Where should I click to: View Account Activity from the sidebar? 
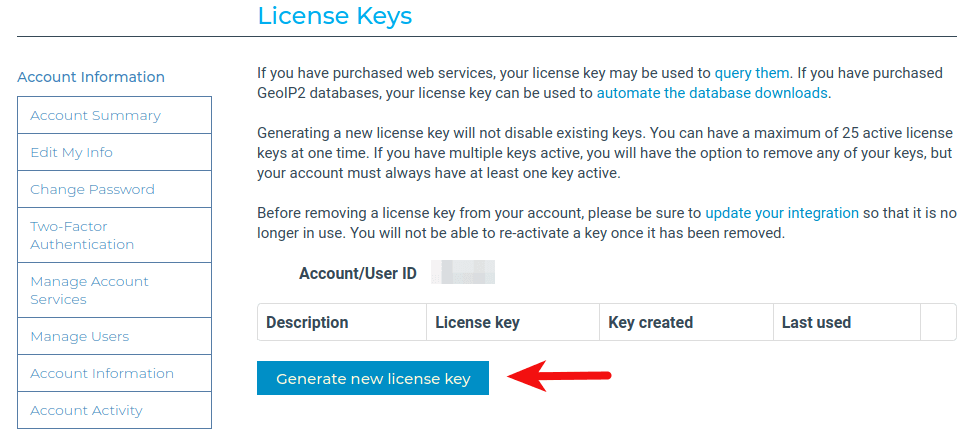(86, 410)
